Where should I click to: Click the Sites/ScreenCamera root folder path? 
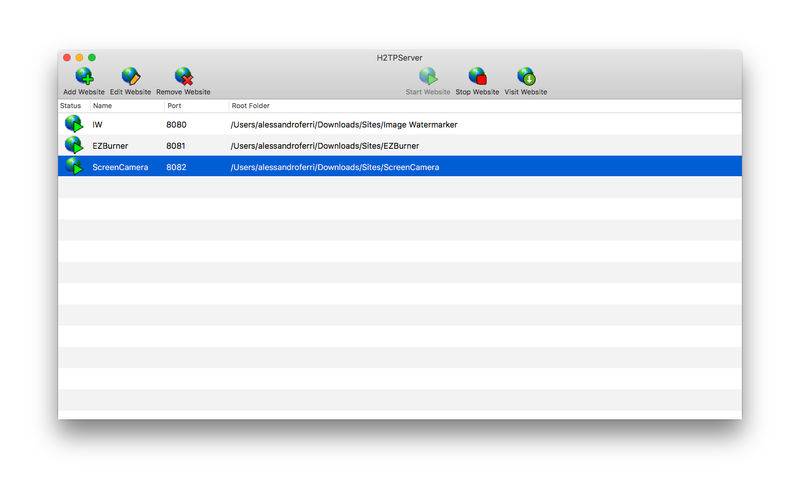335,167
